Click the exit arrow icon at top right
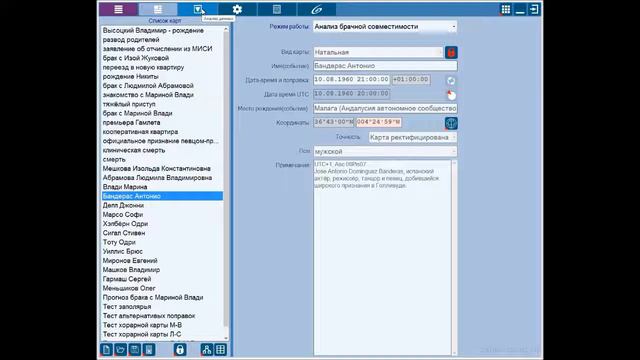 tap(534, 9)
